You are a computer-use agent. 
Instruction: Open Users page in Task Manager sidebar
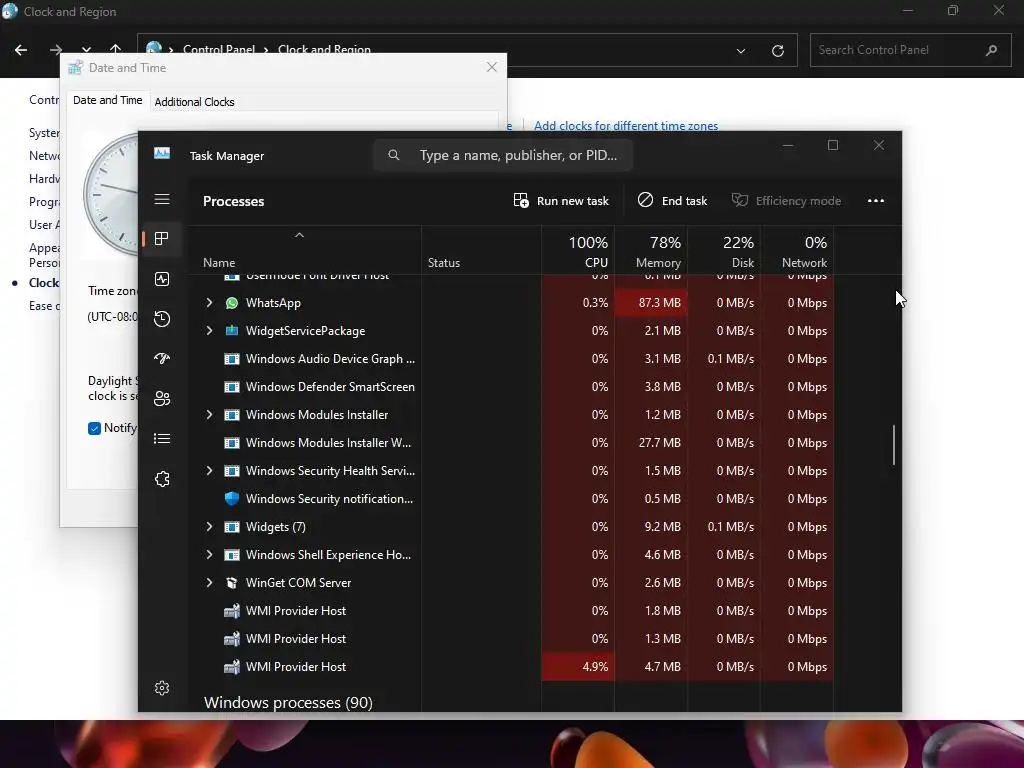162,398
